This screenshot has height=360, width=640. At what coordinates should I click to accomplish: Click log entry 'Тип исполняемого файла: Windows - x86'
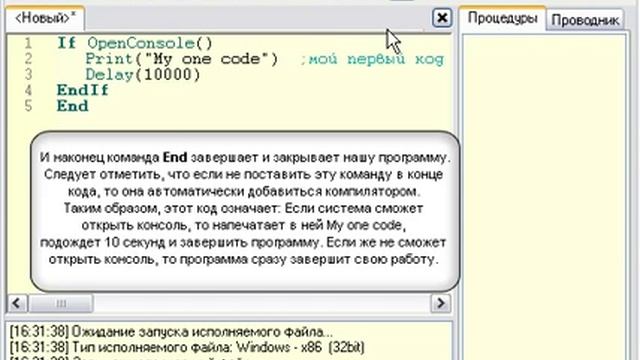[x=187, y=347]
